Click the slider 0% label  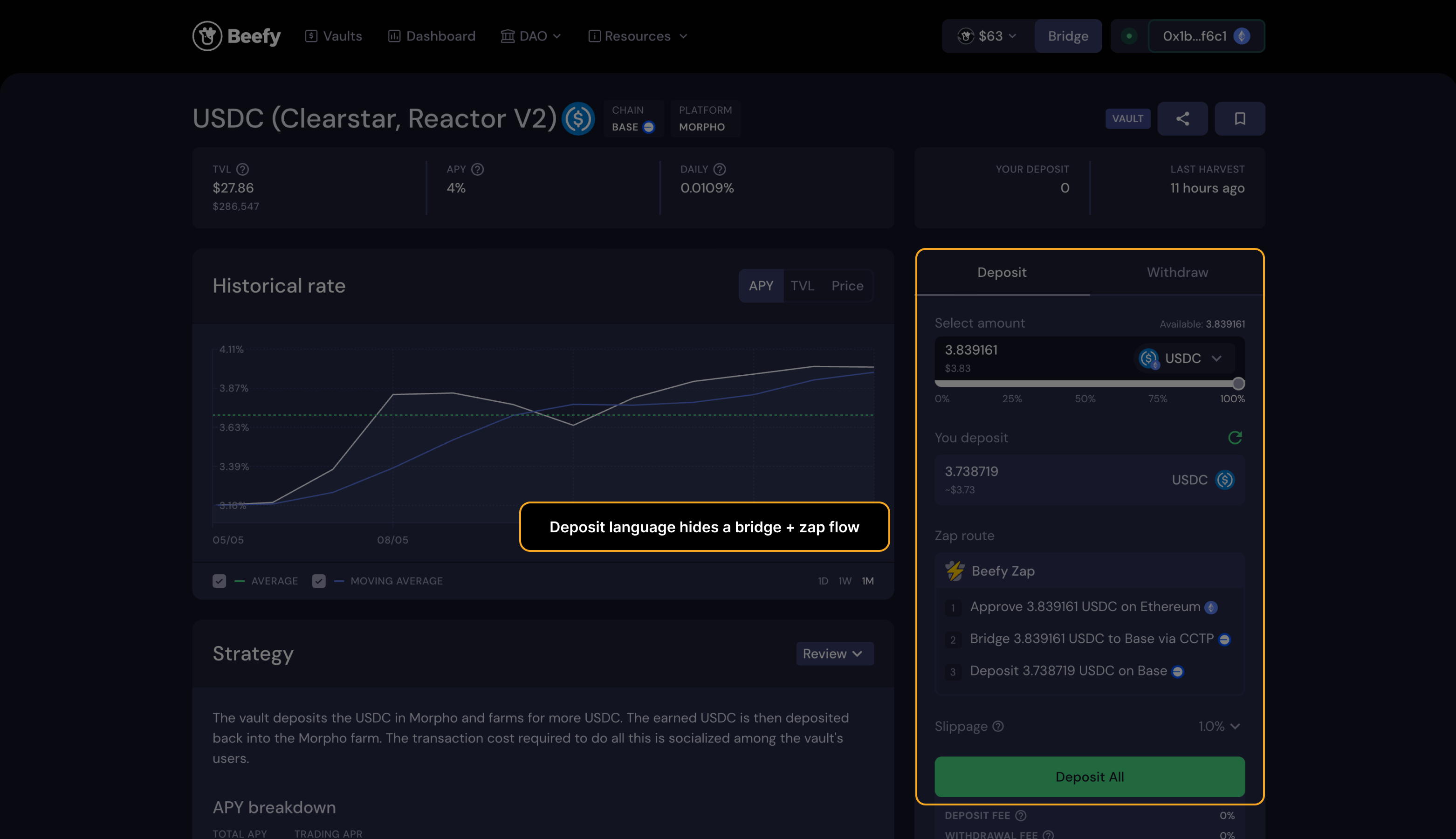(x=942, y=399)
